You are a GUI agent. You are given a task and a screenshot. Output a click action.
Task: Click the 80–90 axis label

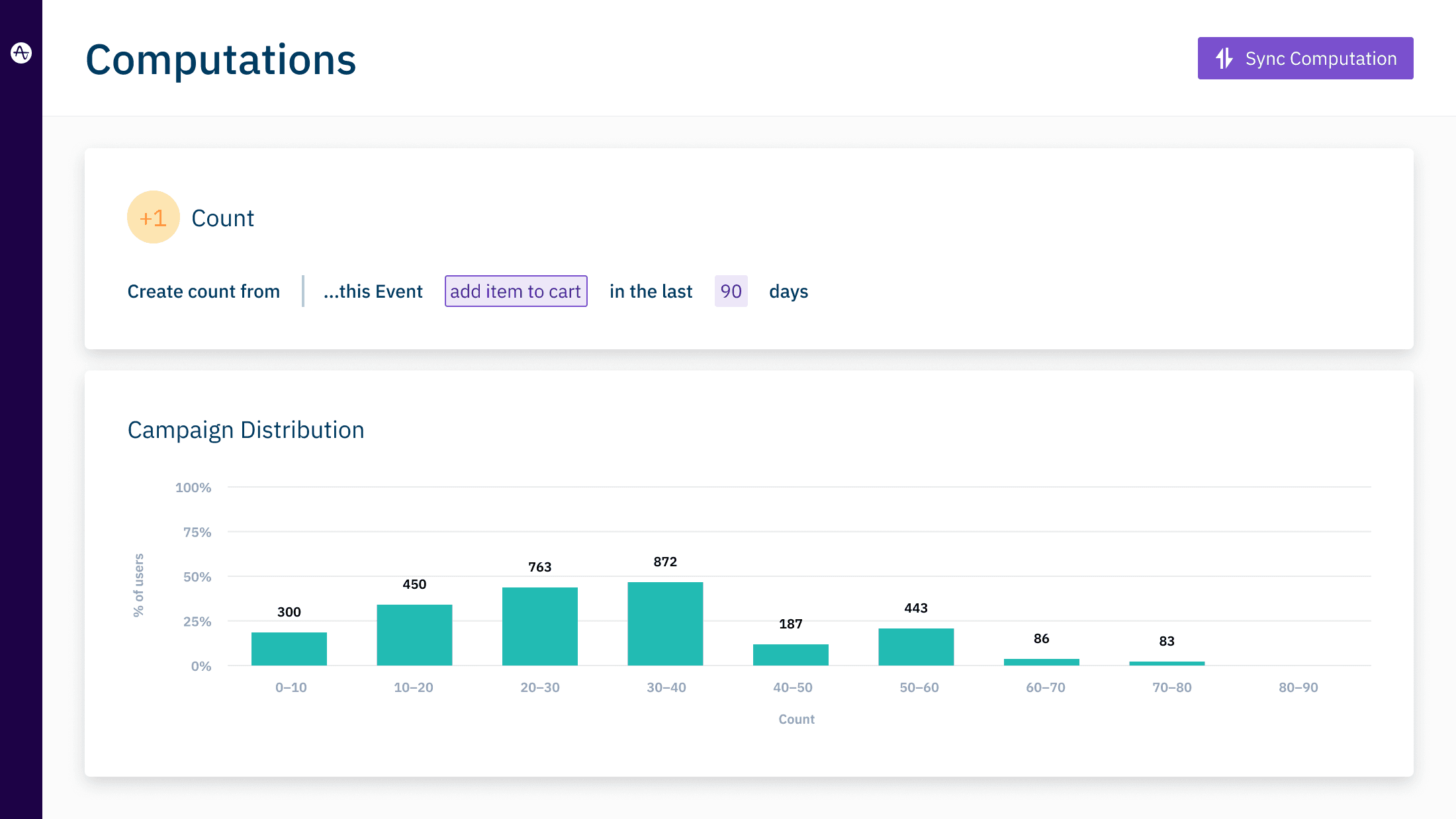(1298, 687)
